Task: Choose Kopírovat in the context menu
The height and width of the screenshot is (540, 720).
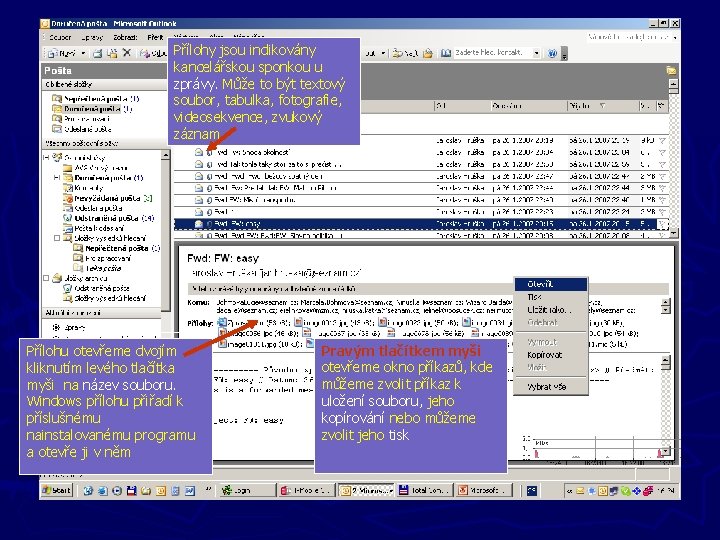Action: [551, 355]
